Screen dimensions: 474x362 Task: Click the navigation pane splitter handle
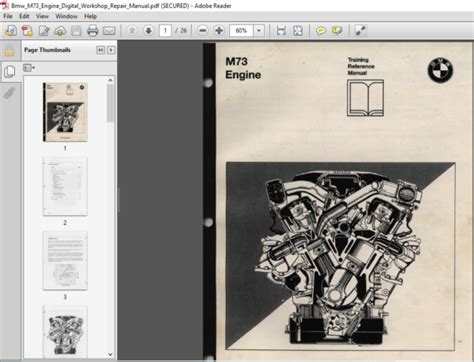118,200
